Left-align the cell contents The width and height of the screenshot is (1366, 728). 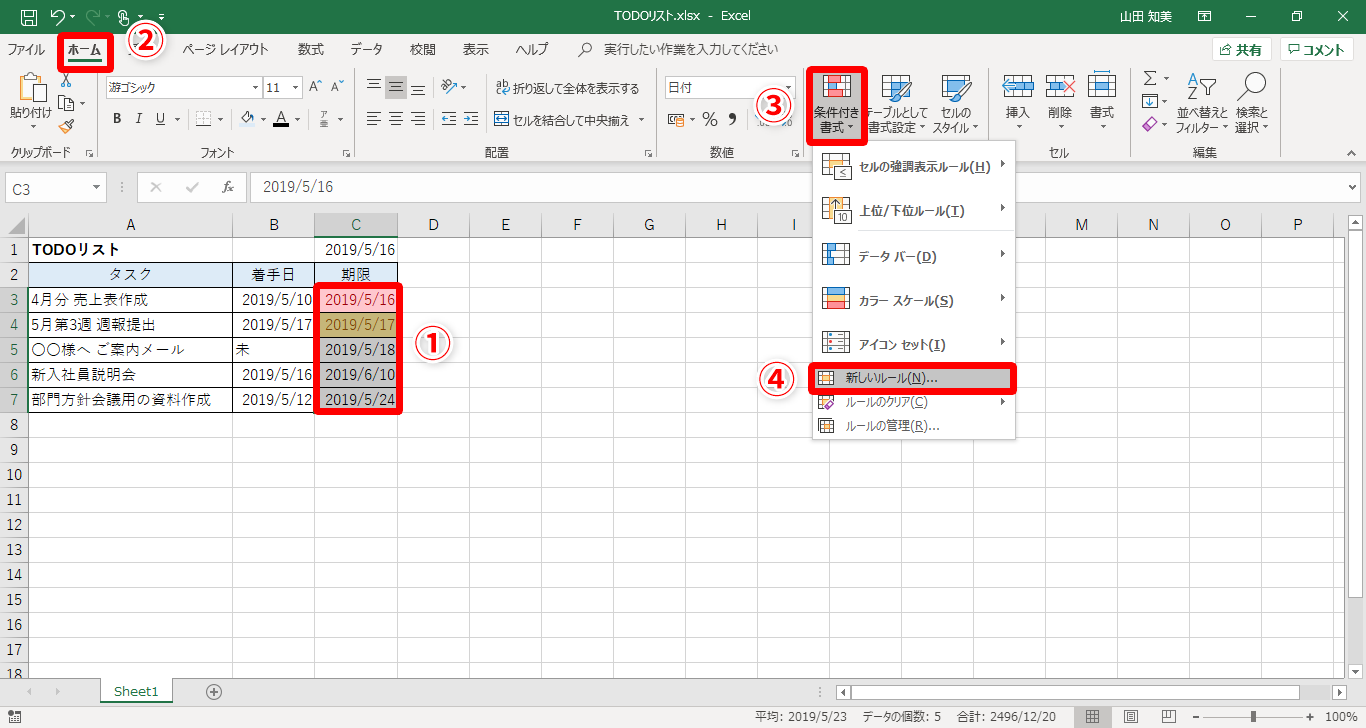[x=373, y=120]
